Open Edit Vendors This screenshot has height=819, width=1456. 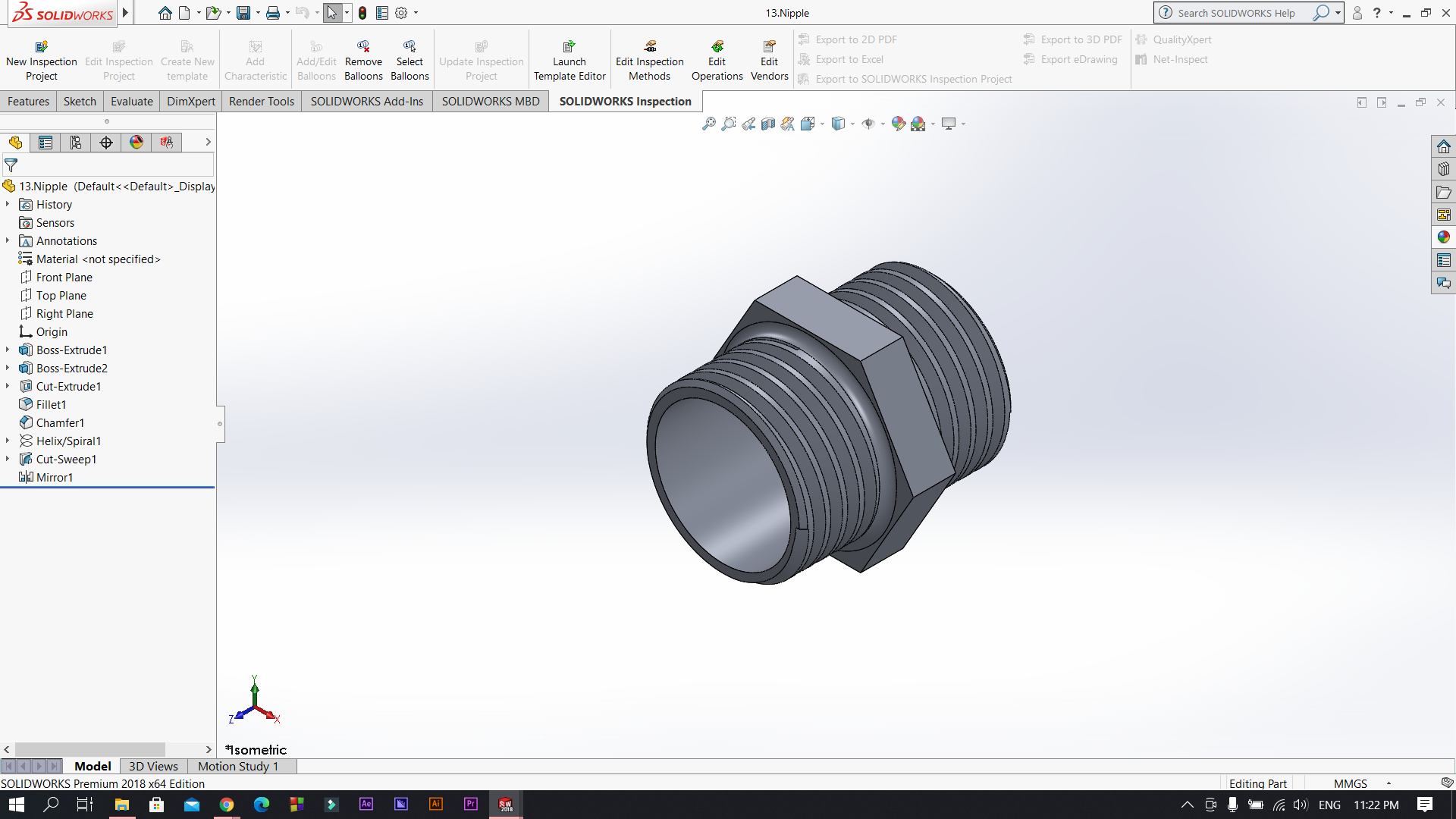click(769, 61)
